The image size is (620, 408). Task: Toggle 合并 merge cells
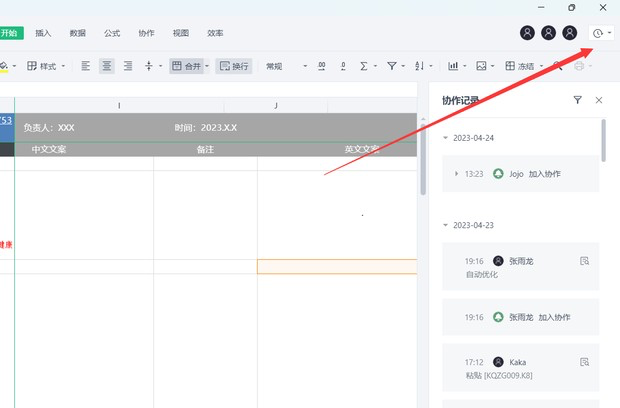click(187, 66)
